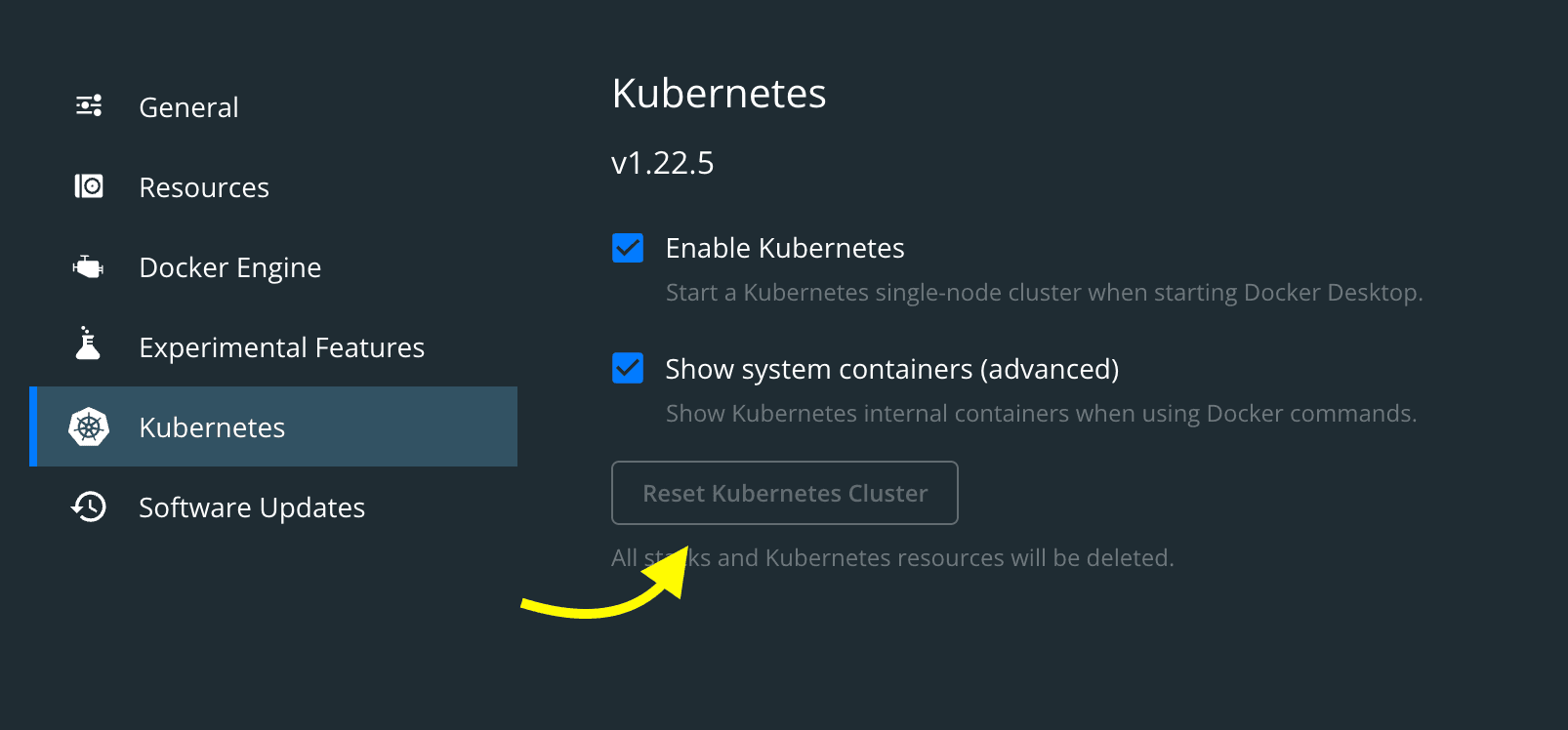Select the Resources disk icon
The height and width of the screenshot is (730, 1568).
coord(88,186)
